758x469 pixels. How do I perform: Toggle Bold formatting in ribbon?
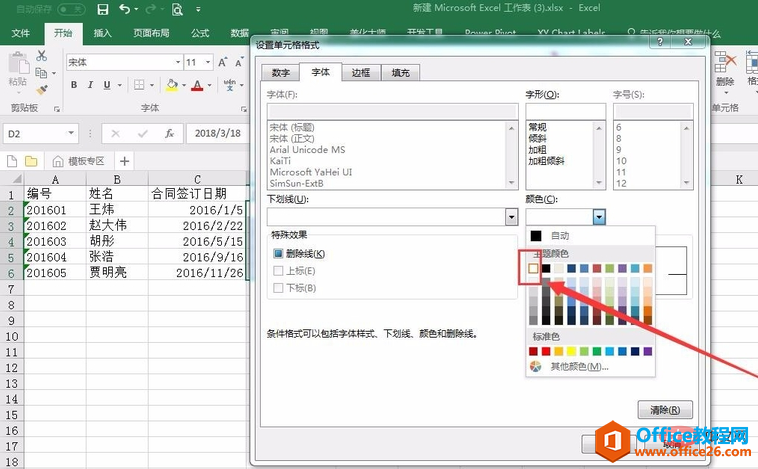point(74,85)
